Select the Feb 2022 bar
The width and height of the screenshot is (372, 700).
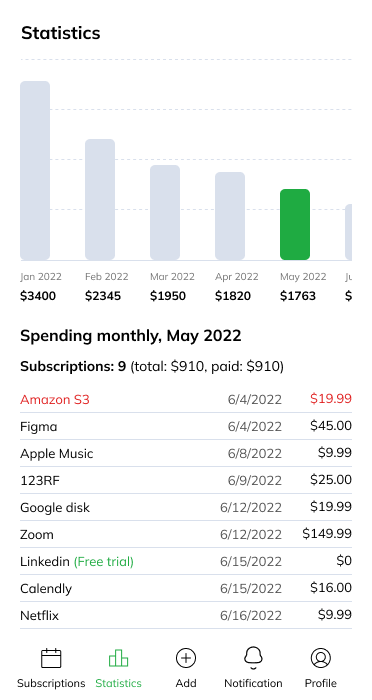point(100,200)
